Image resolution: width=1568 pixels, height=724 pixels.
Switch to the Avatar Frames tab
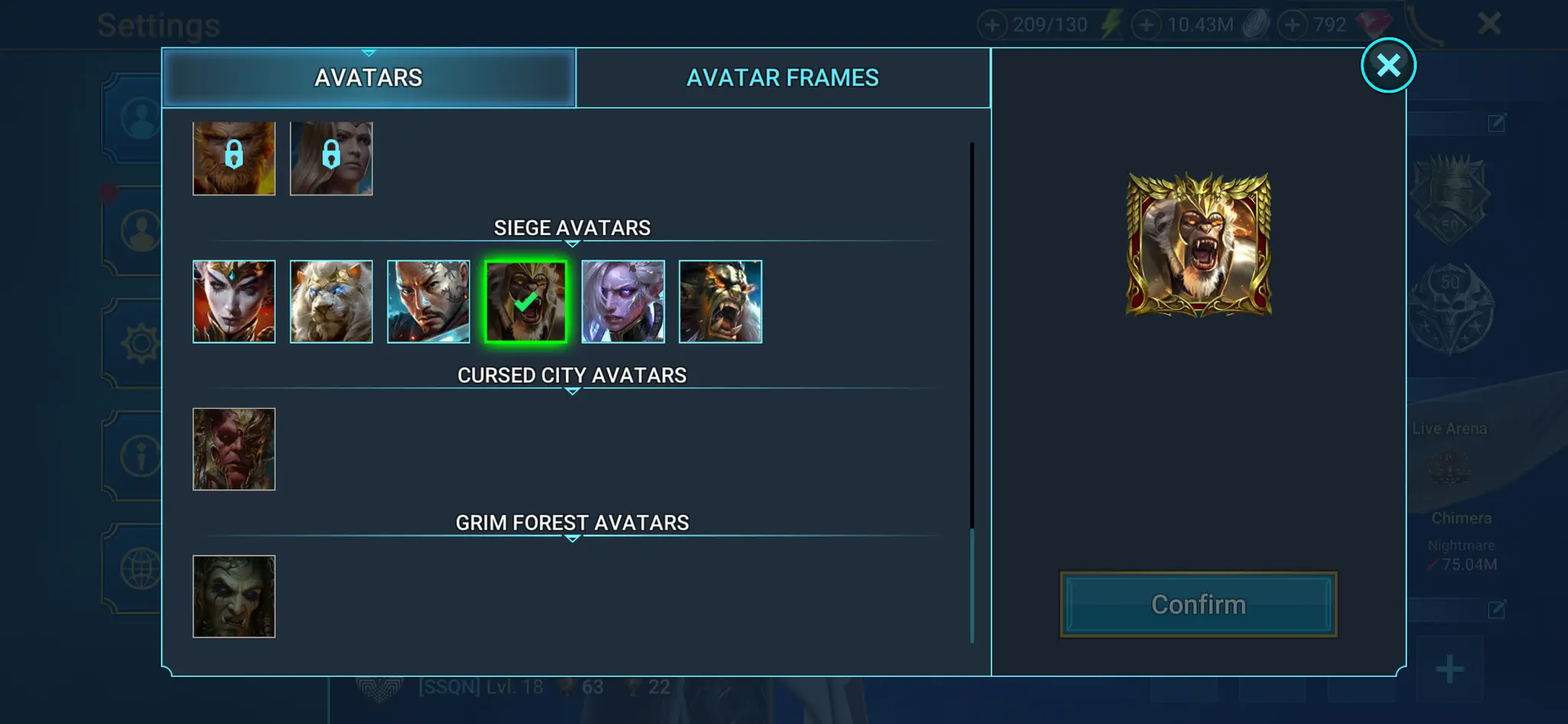[x=782, y=78]
